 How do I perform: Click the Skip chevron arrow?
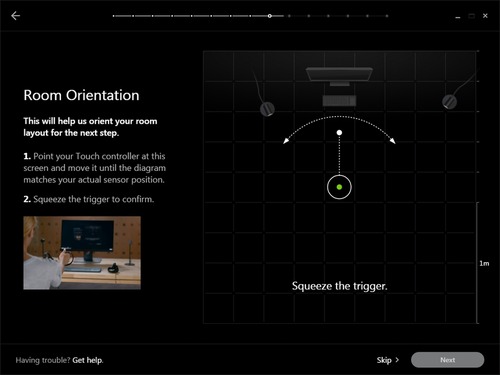pyautogui.click(x=397, y=360)
